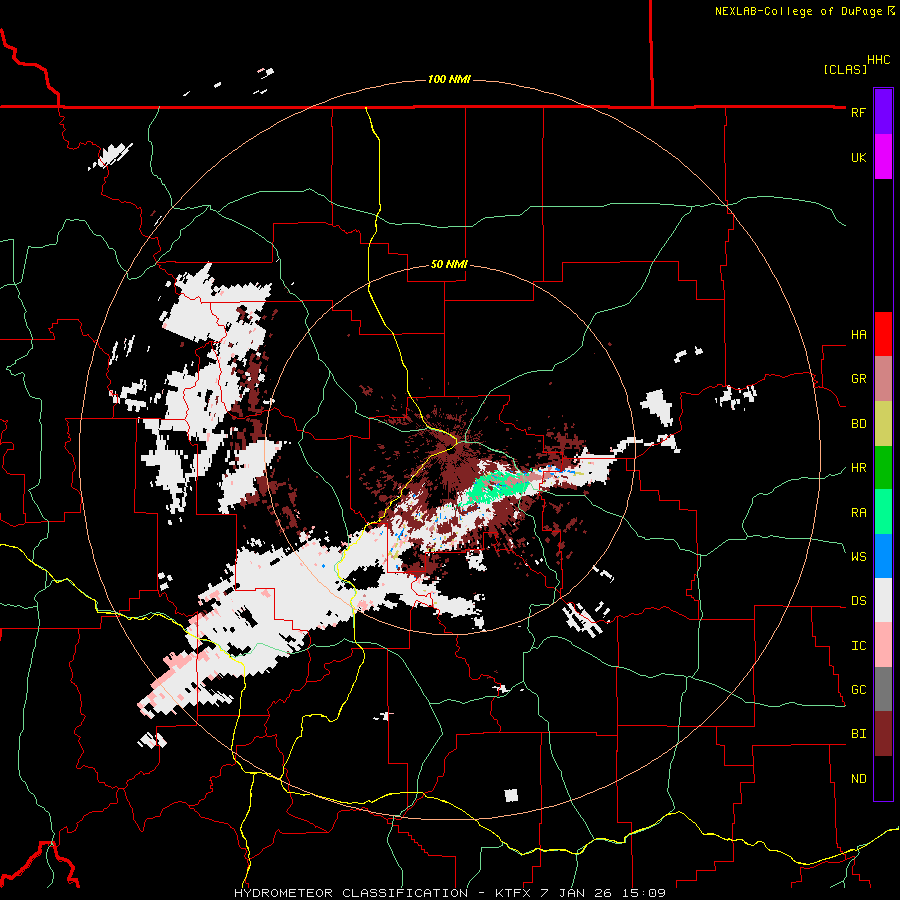Viewport: 900px width, 900px height.
Task: Click the HA legend label
Action: click(858, 335)
